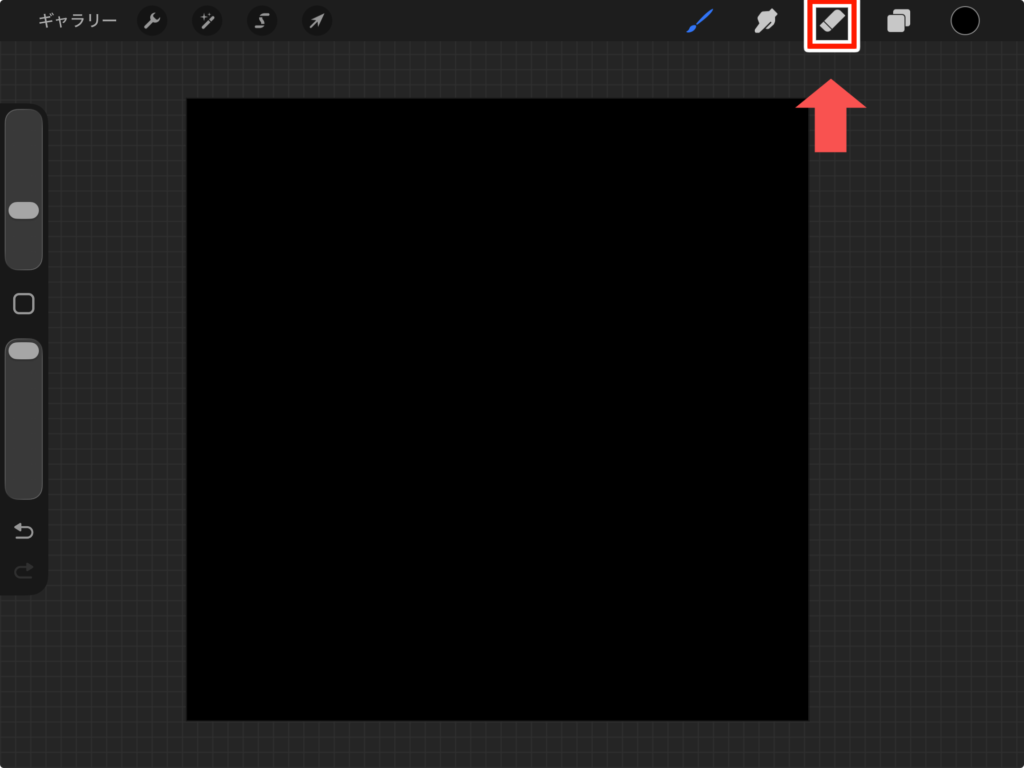Tap the square Modify button in sidebar
1024x768 pixels.
pos(24,304)
